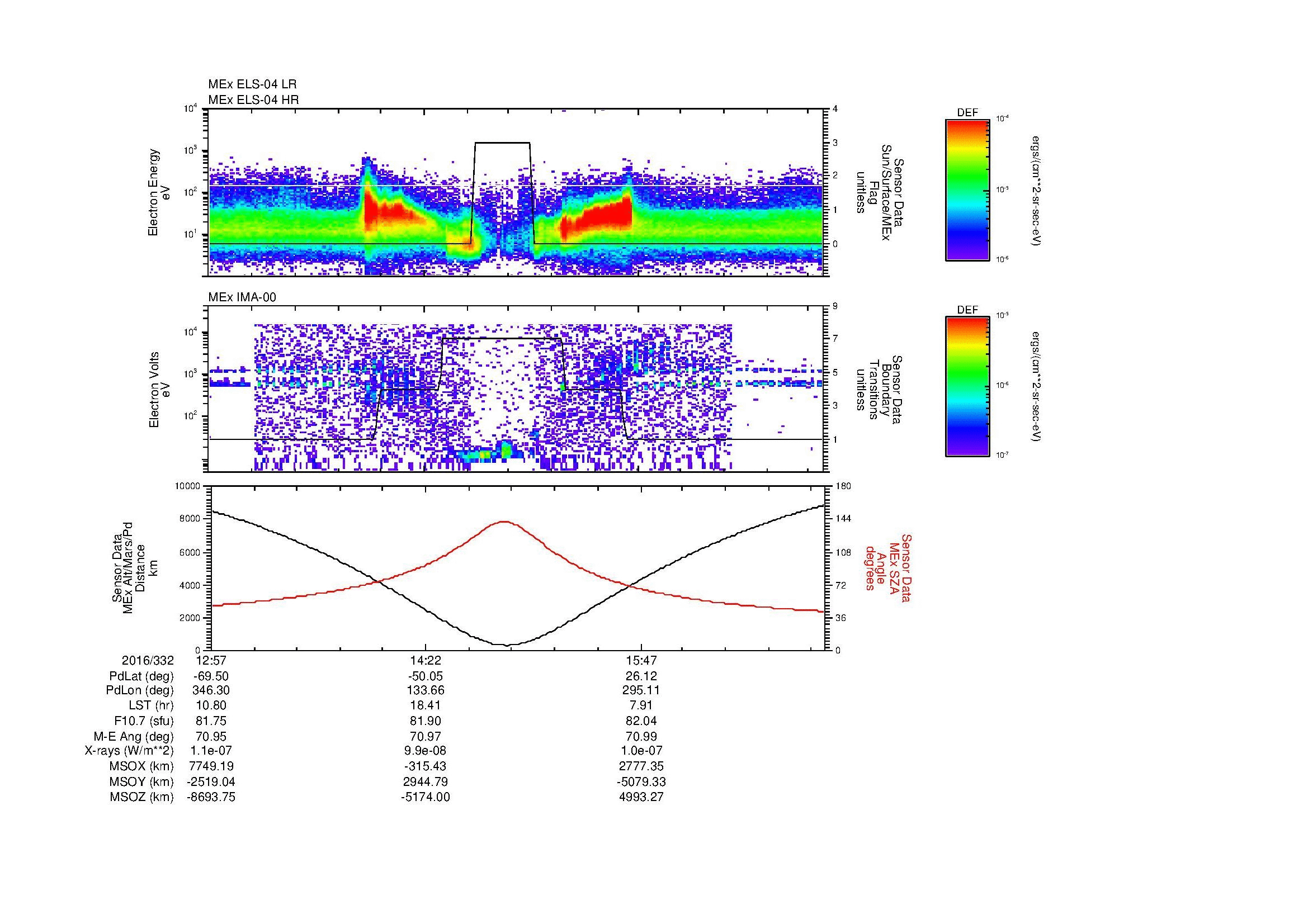
Task: Click the 'MEx ELS-04 HR' panel title
Action: coord(253,99)
